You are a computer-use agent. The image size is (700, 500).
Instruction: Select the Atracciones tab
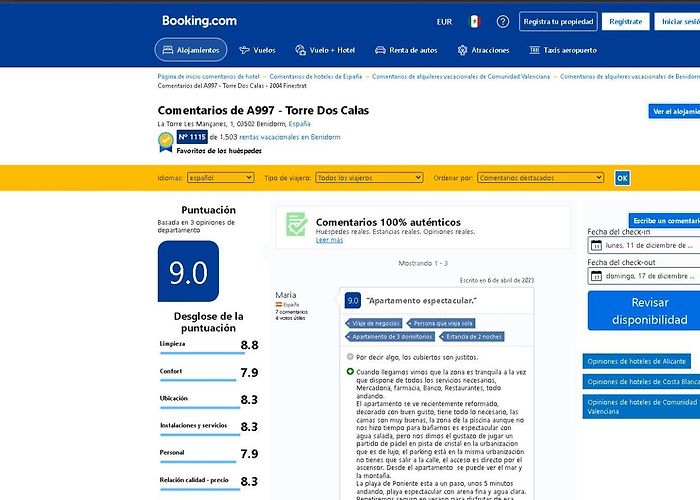[x=483, y=50]
